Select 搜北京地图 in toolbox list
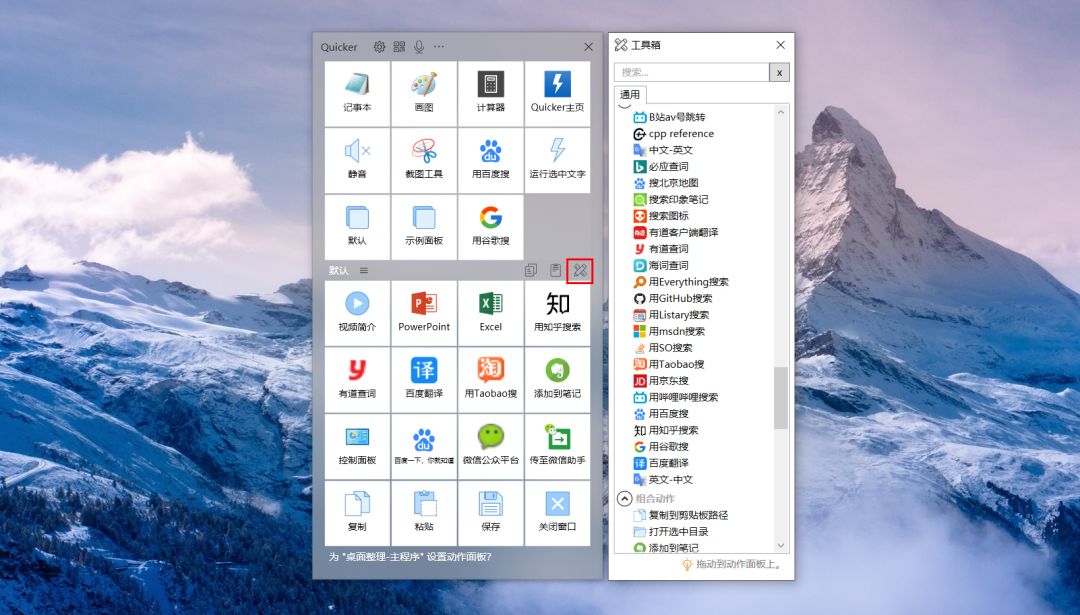The width and height of the screenshot is (1080, 615). coord(666,183)
